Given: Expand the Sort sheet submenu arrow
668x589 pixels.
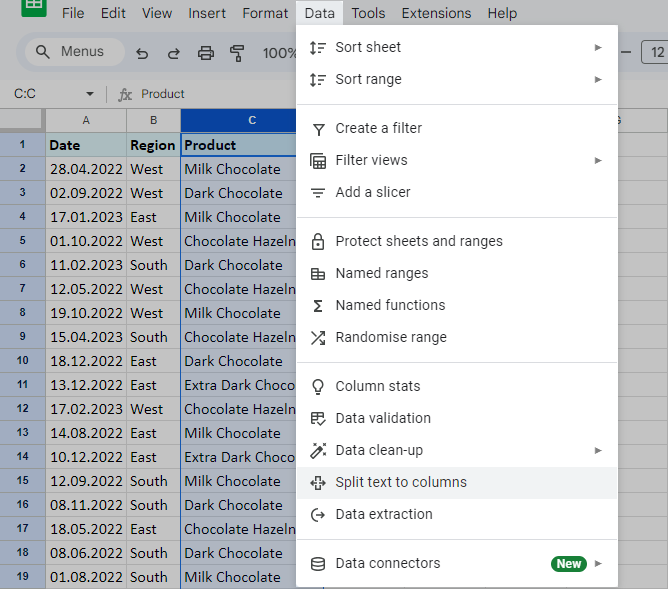Looking at the screenshot, I should pyautogui.click(x=598, y=47).
